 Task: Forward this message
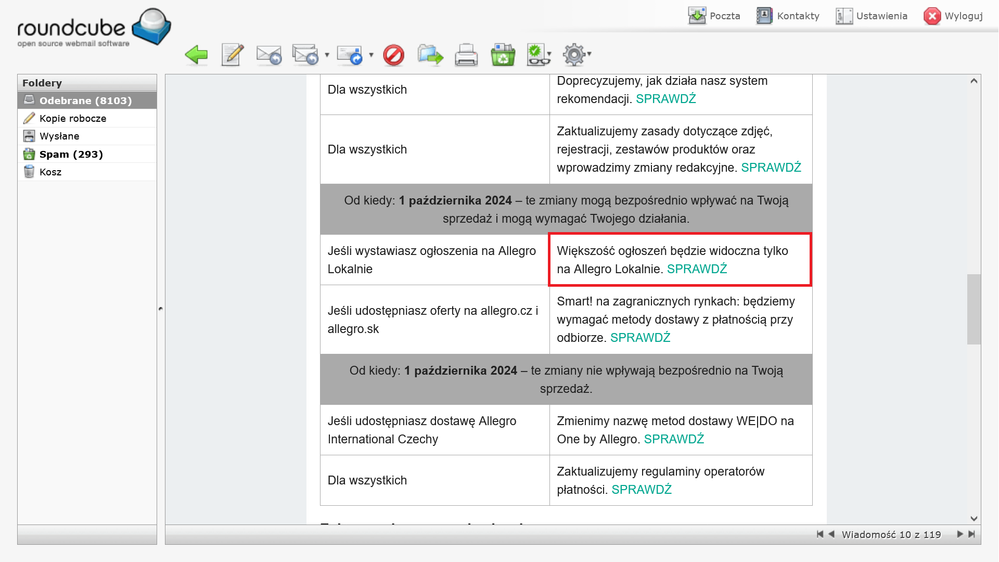pos(350,55)
